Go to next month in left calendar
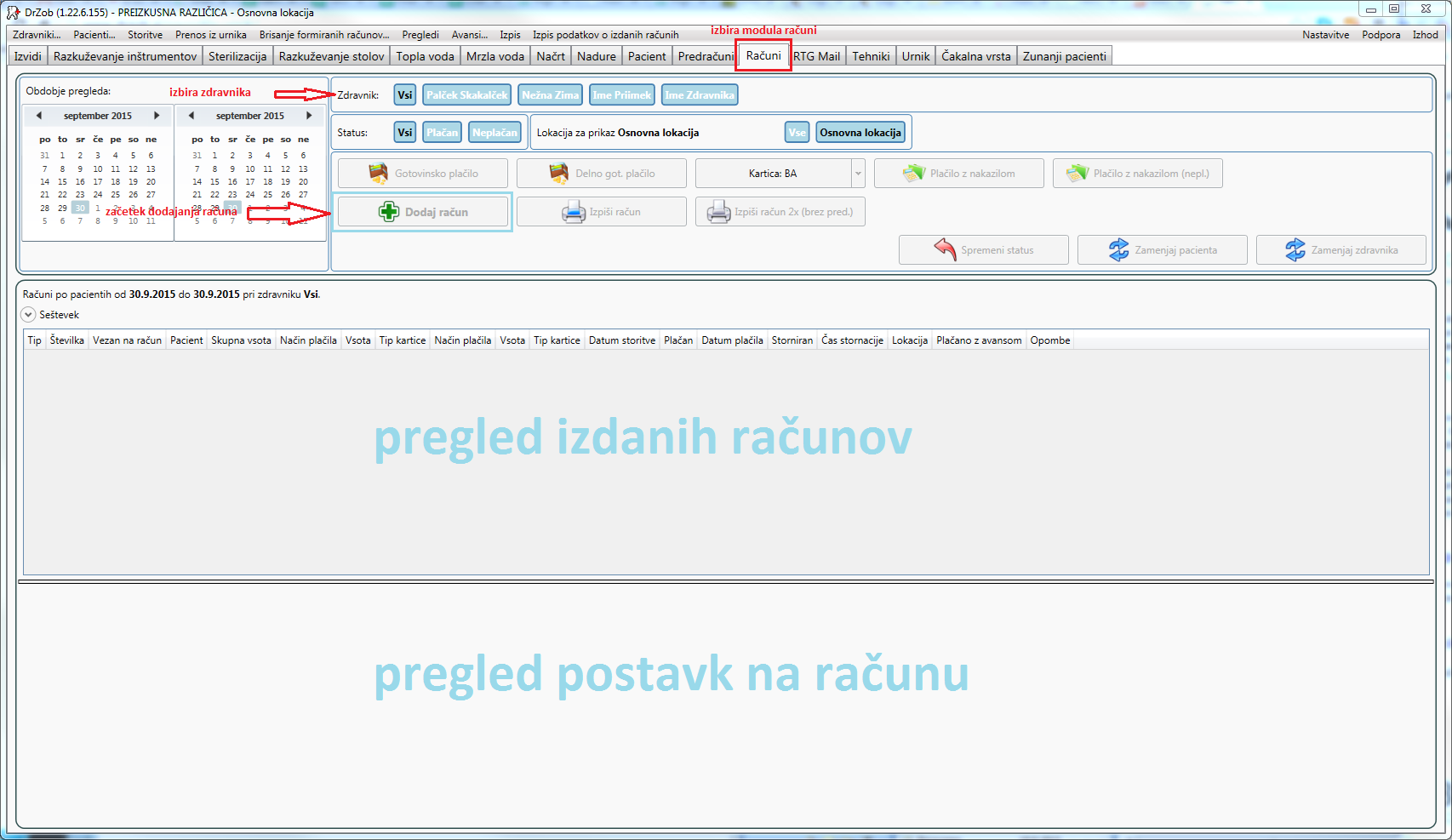The width and height of the screenshot is (1452, 840). pyautogui.click(x=157, y=116)
